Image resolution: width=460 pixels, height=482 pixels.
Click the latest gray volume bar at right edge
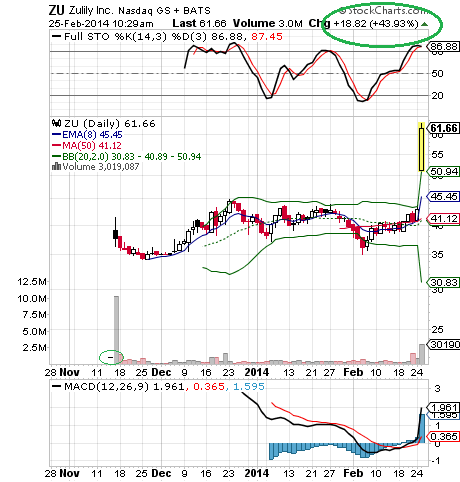422,354
